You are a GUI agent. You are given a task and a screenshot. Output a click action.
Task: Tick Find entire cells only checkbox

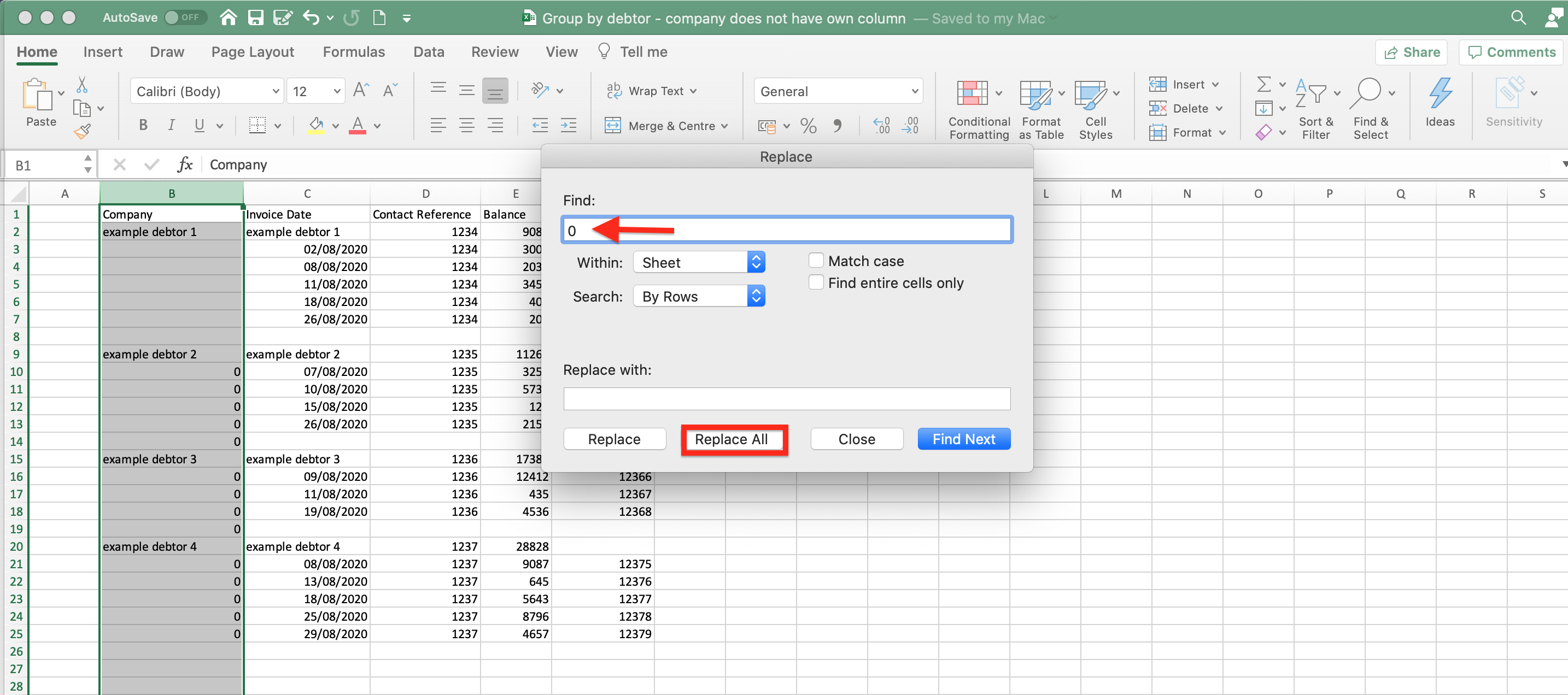(816, 282)
